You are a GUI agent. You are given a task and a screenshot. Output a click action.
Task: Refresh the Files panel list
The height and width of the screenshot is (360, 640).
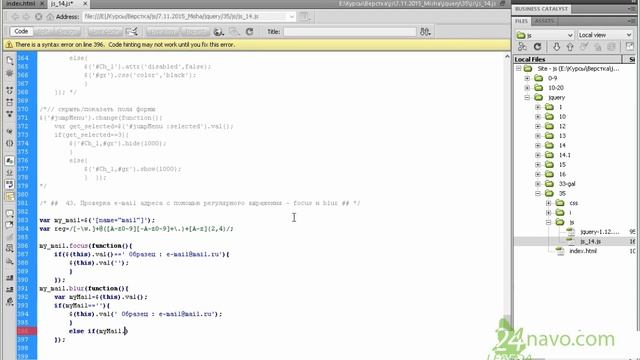(x=538, y=47)
